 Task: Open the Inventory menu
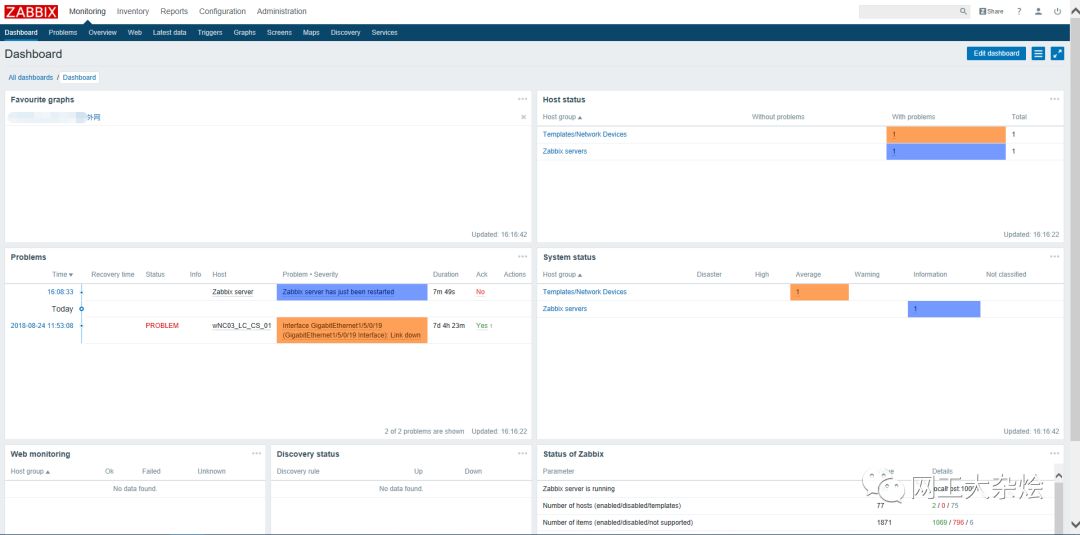click(x=133, y=12)
